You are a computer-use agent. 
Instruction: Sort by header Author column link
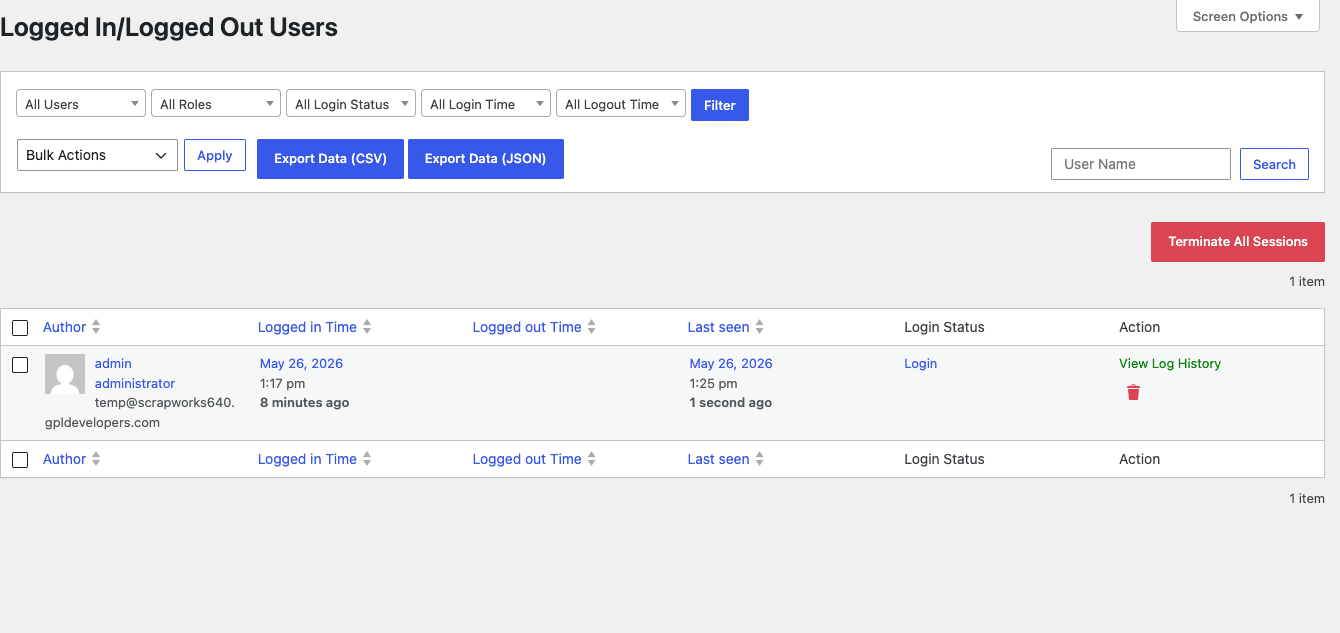pyautogui.click(x=65, y=327)
